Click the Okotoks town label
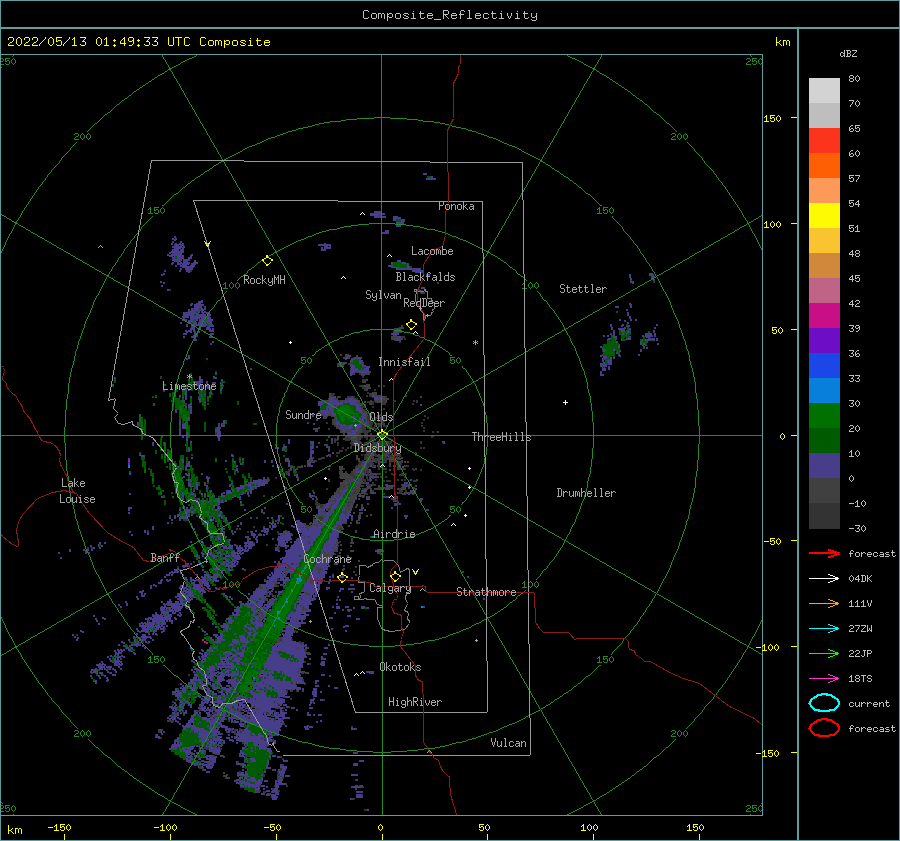This screenshot has height=841, width=900. [400, 667]
